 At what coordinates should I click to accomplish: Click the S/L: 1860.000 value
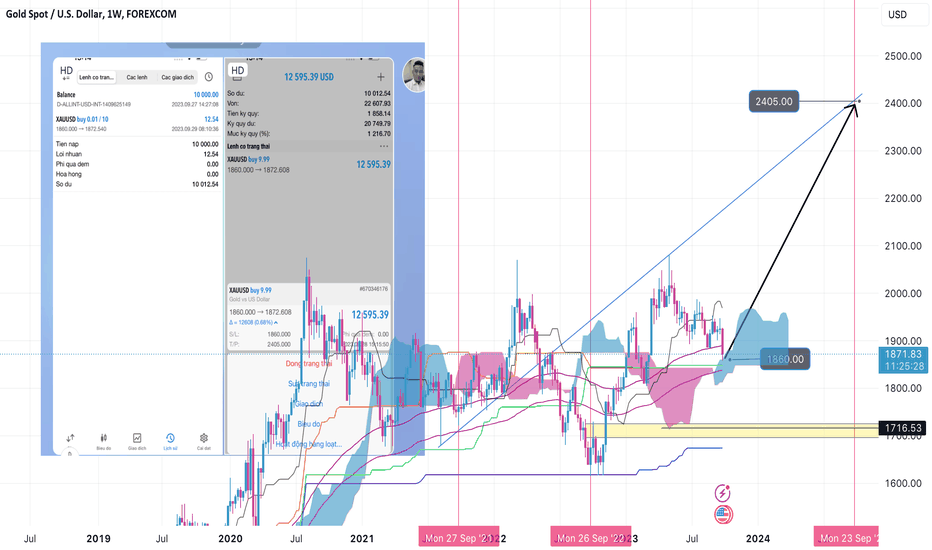(278, 334)
